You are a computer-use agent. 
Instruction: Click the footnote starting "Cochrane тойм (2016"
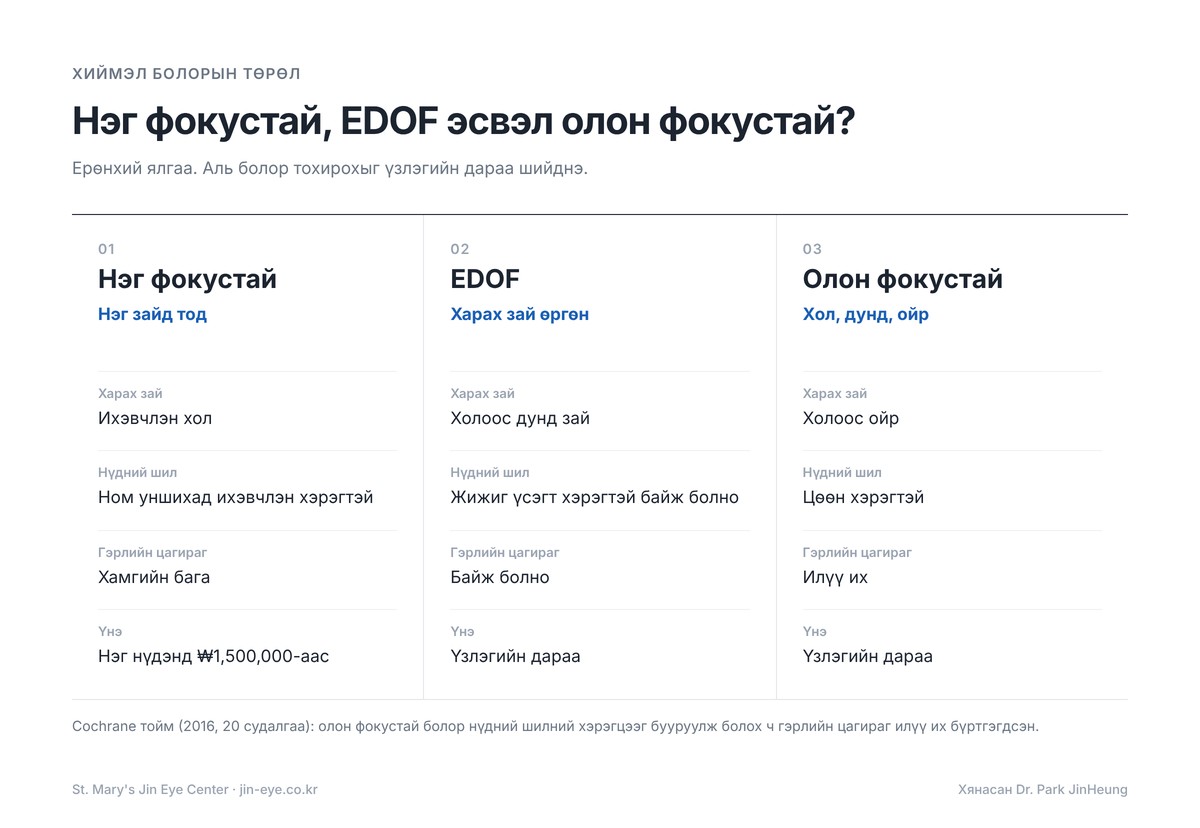pos(555,727)
